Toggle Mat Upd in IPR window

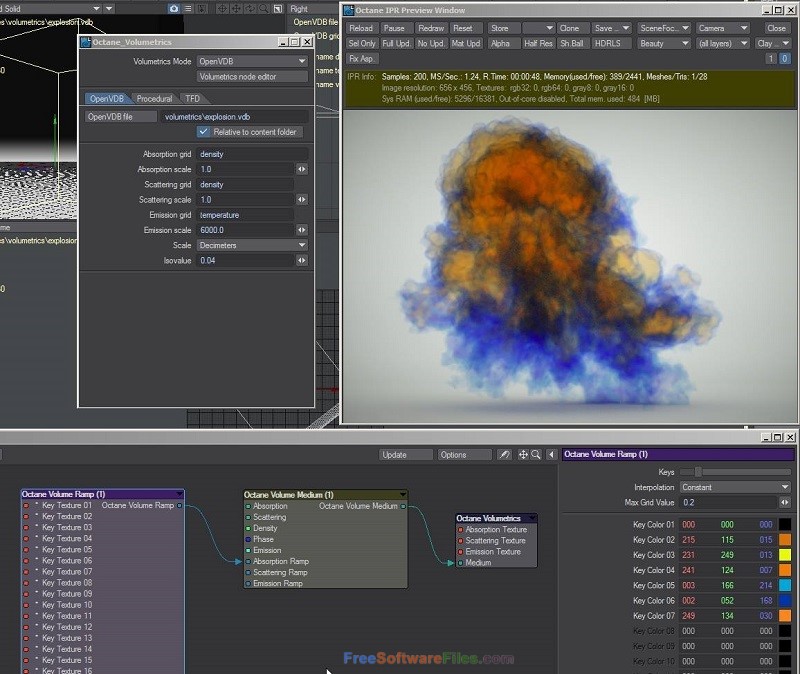tap(465, 43)
